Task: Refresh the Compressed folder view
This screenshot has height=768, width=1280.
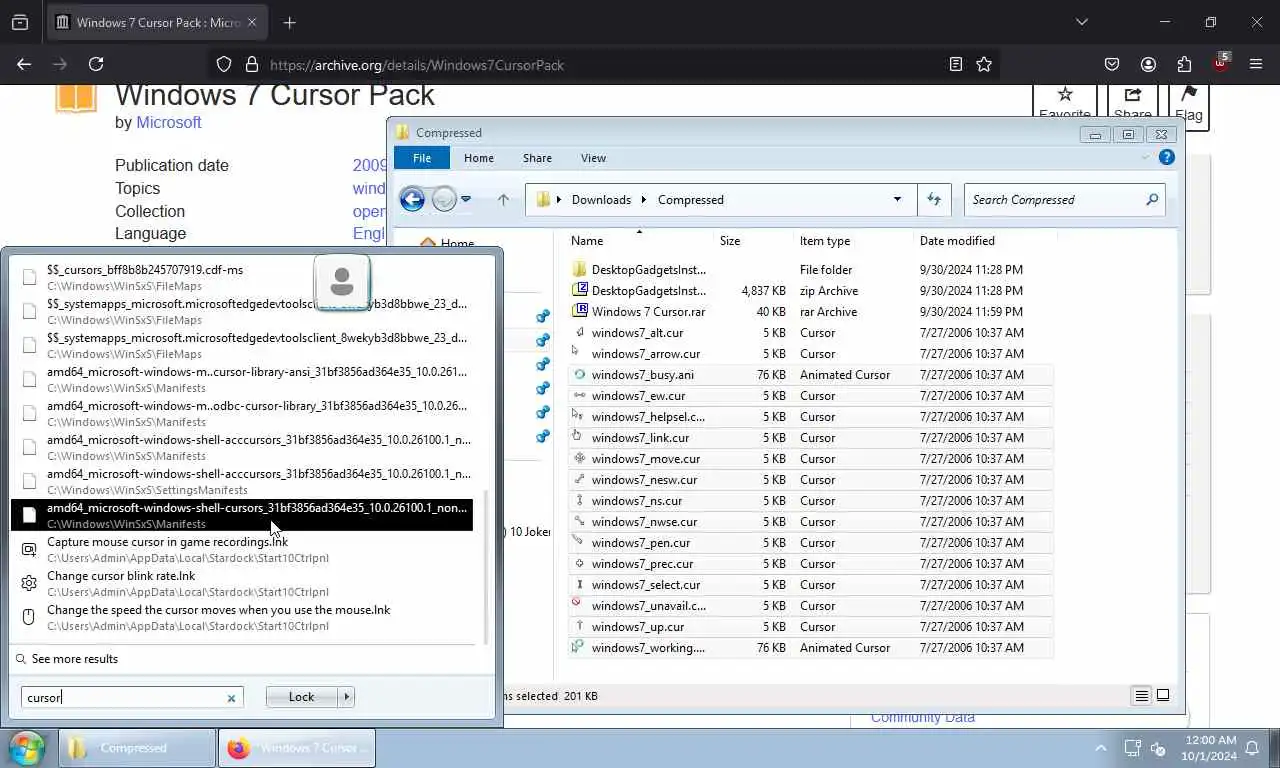Action: 934,199
